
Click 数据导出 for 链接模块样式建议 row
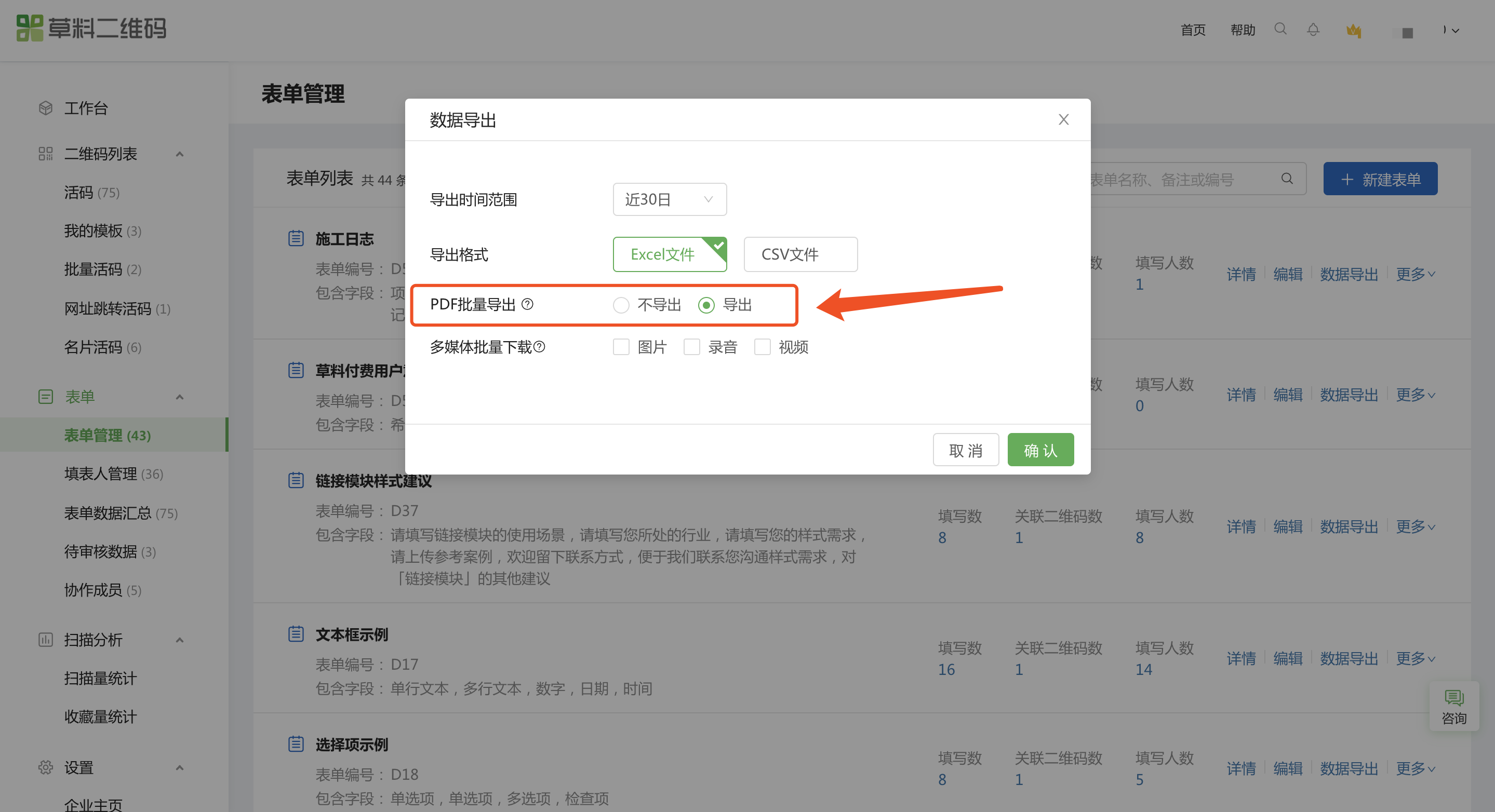[x=1349, y=526]
